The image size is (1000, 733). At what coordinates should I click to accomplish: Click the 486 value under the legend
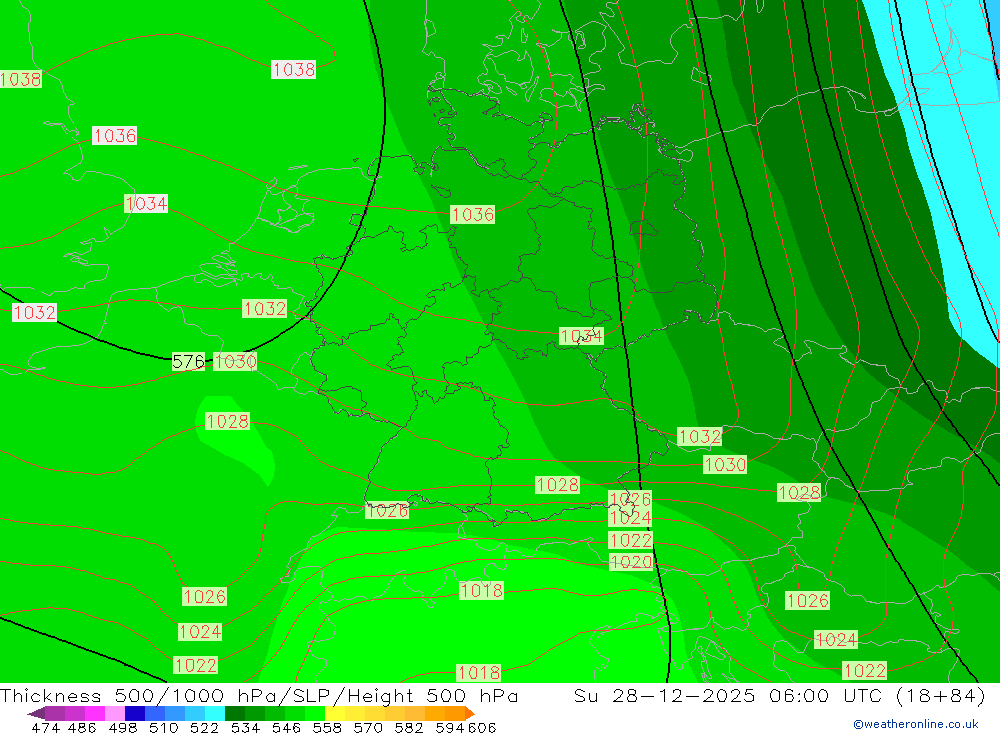[82, 727]
